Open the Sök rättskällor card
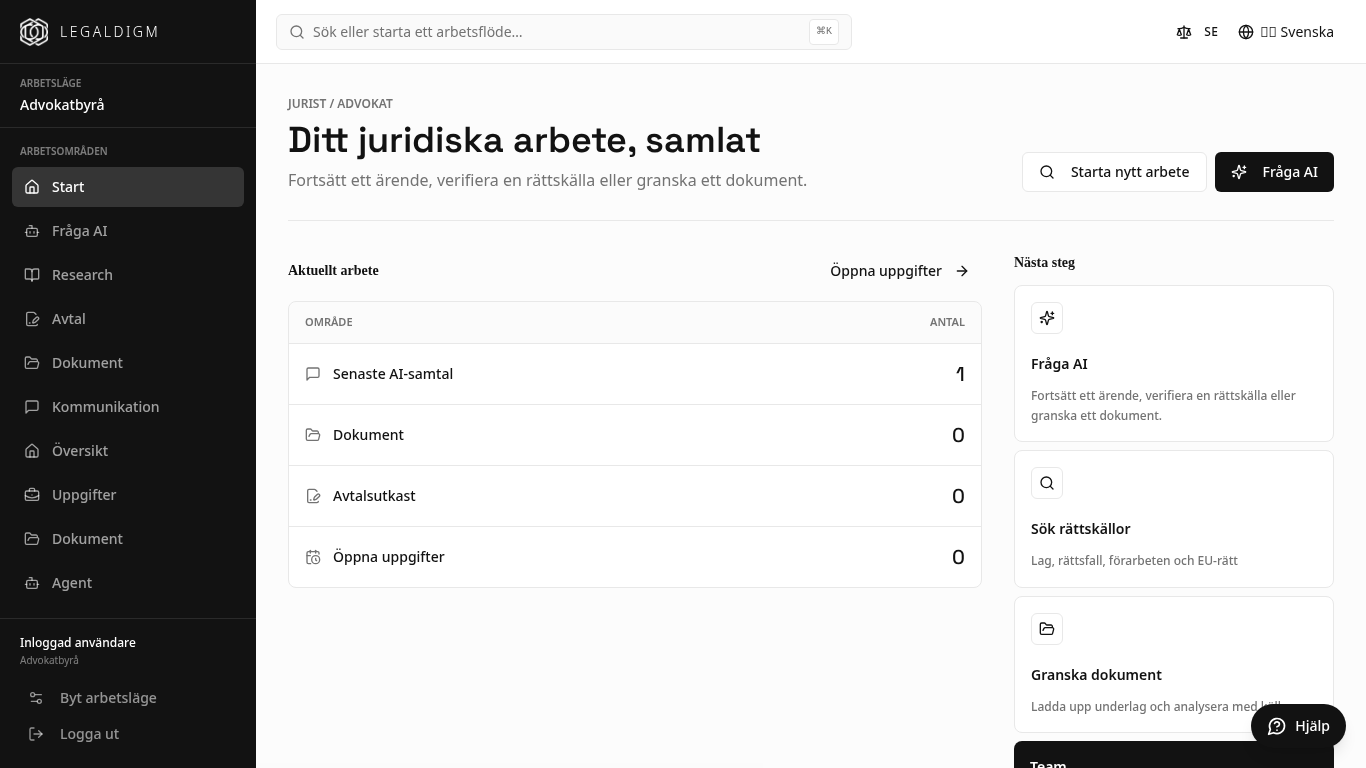Viewport: 1366px width, 768px height. [x=1174, y=519]
